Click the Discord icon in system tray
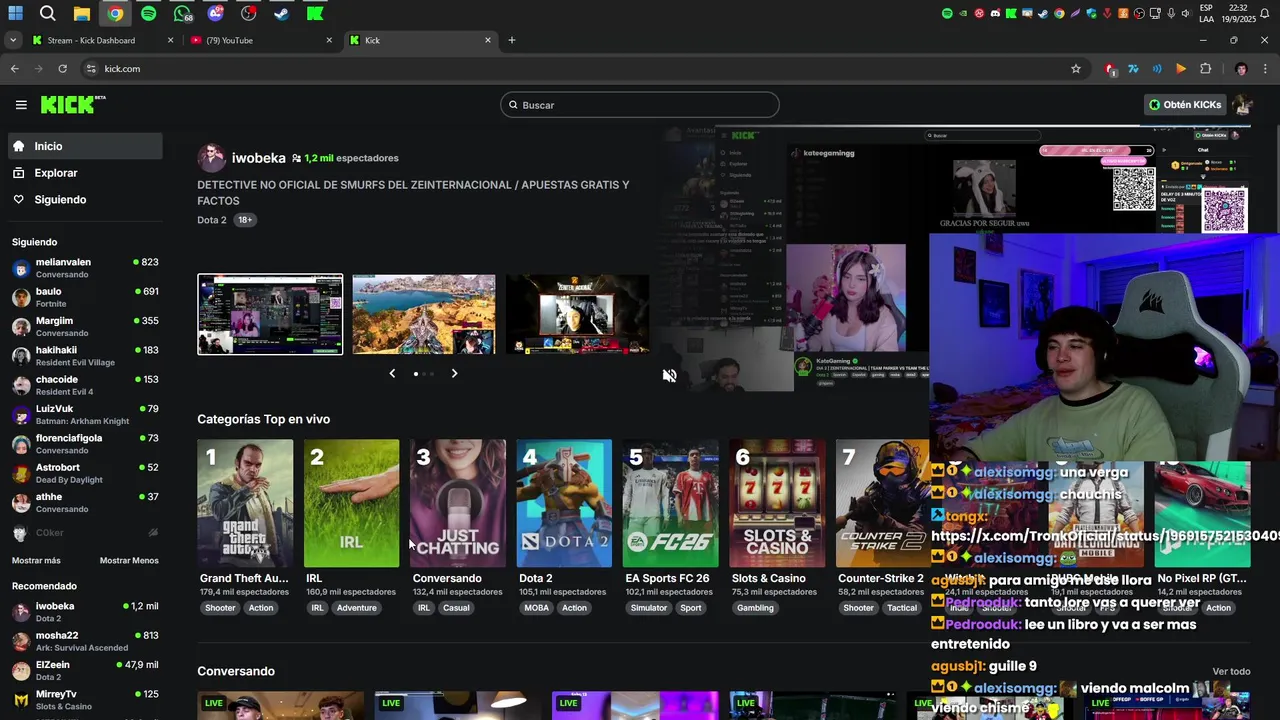The image size is (1280, 720). pos(995,13)
